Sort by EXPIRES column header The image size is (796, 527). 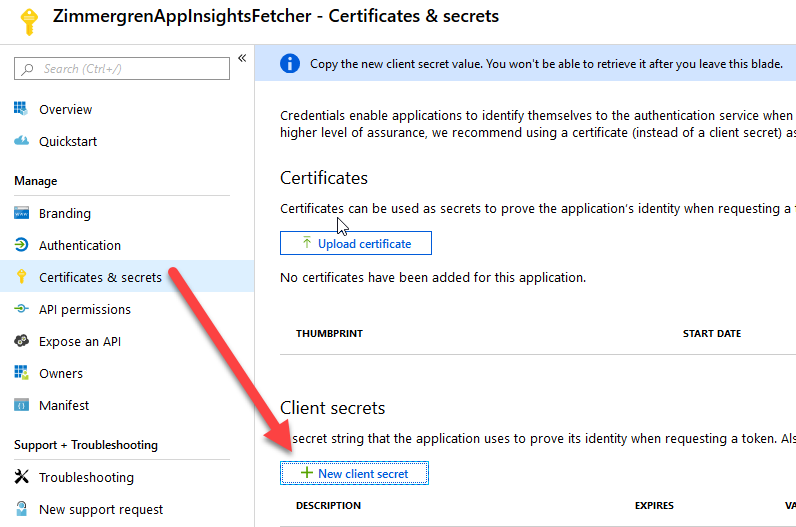tap(654, 505)
